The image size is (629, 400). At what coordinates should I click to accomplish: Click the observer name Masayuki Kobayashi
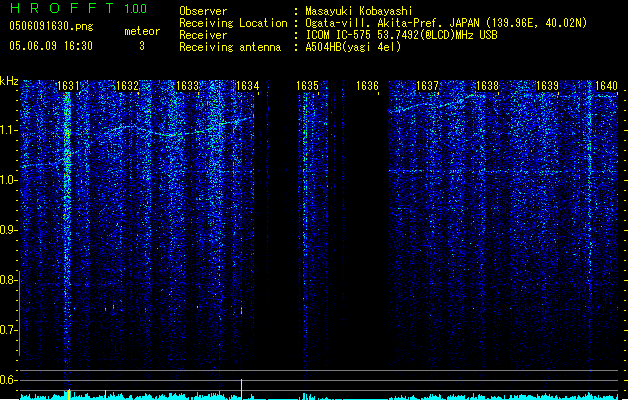coord(359,11)
